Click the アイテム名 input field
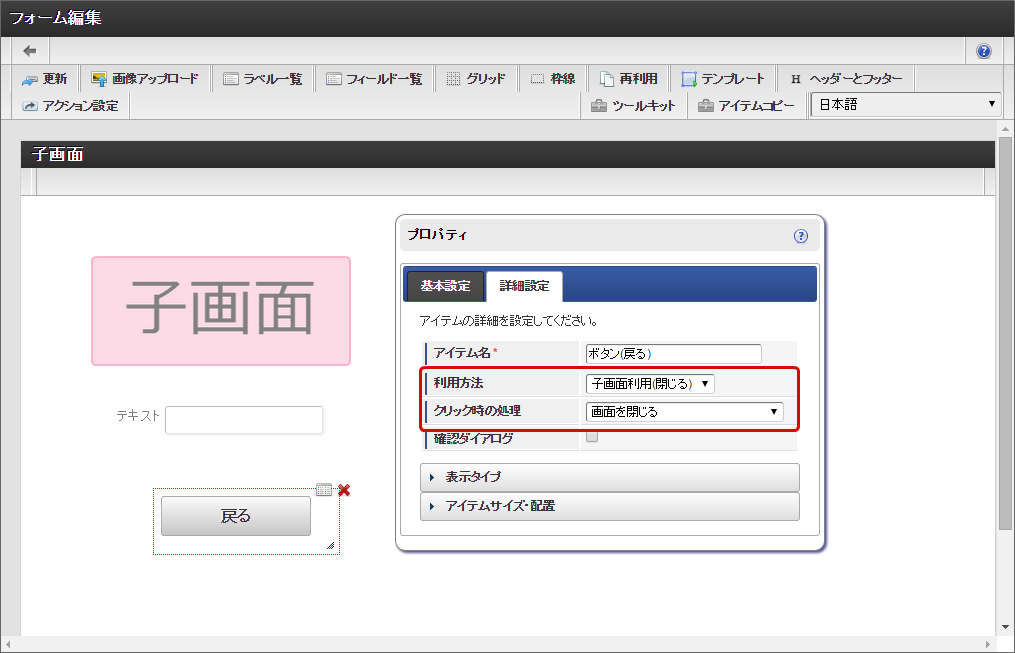 click(673, 353)
